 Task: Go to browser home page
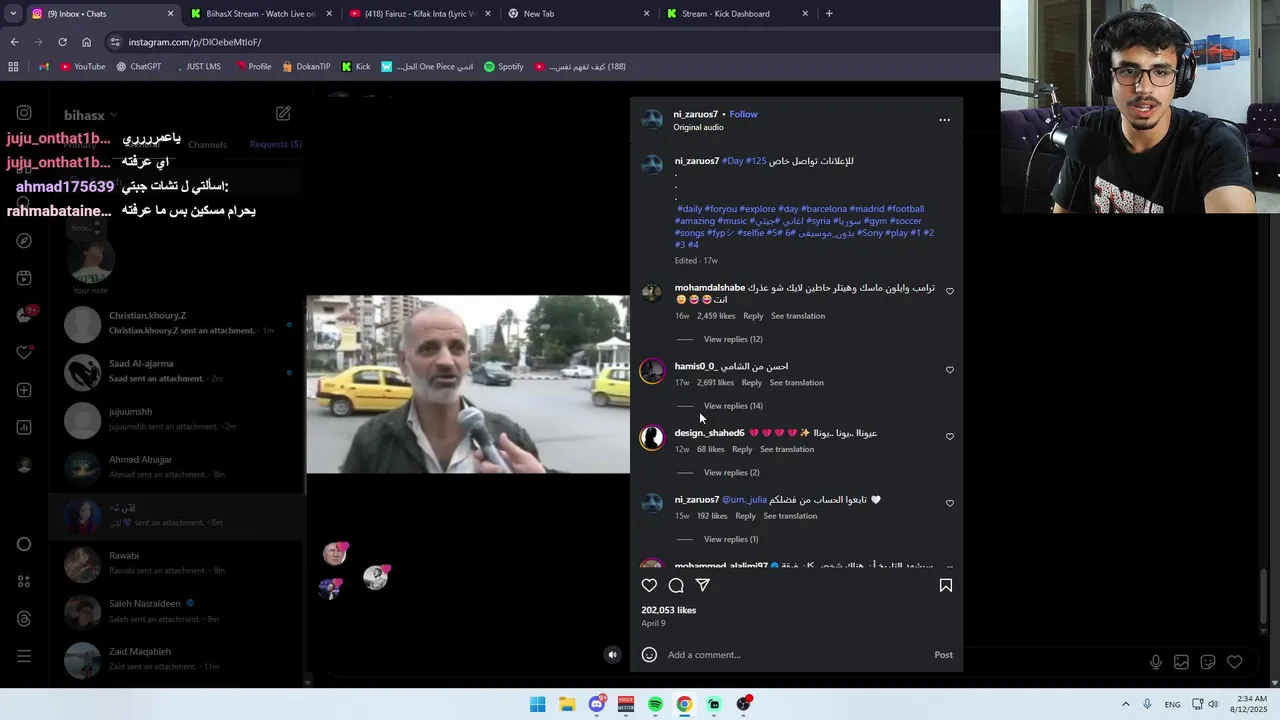point(86,42)
